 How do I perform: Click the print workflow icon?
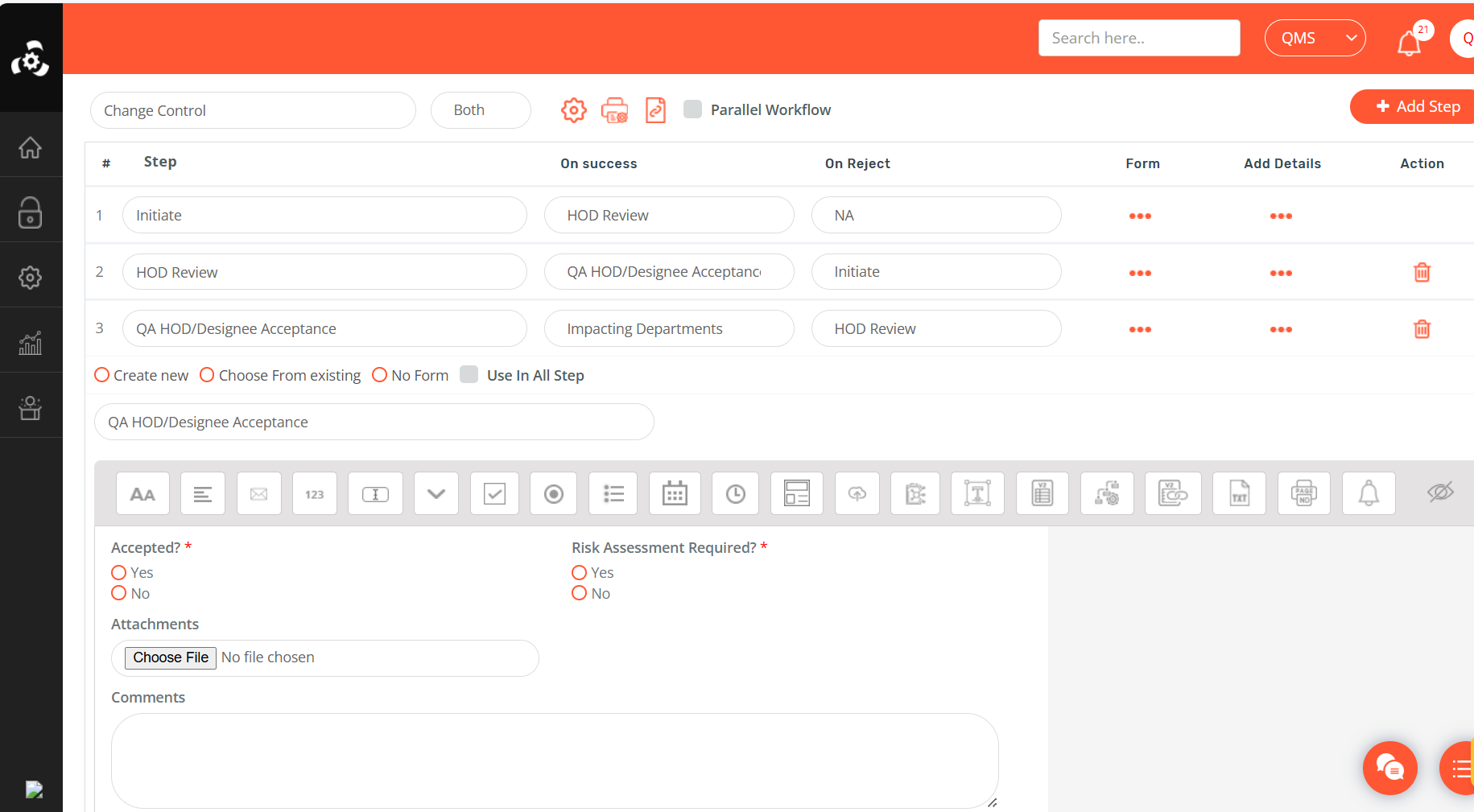(x=614, y=110)
